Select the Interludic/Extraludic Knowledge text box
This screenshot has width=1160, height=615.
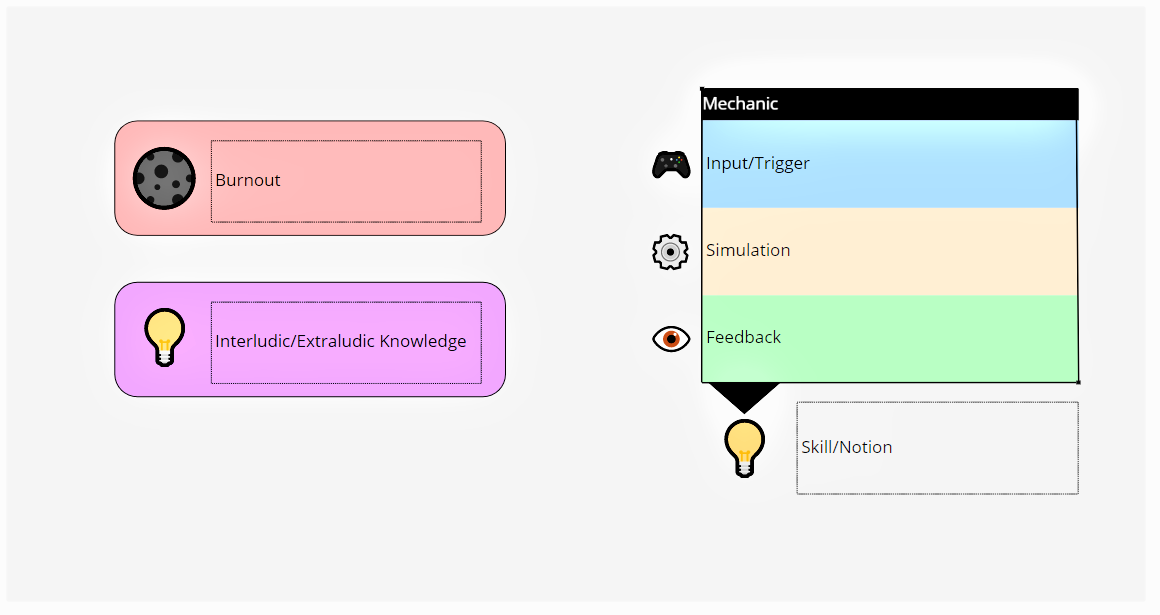point(346,342)
